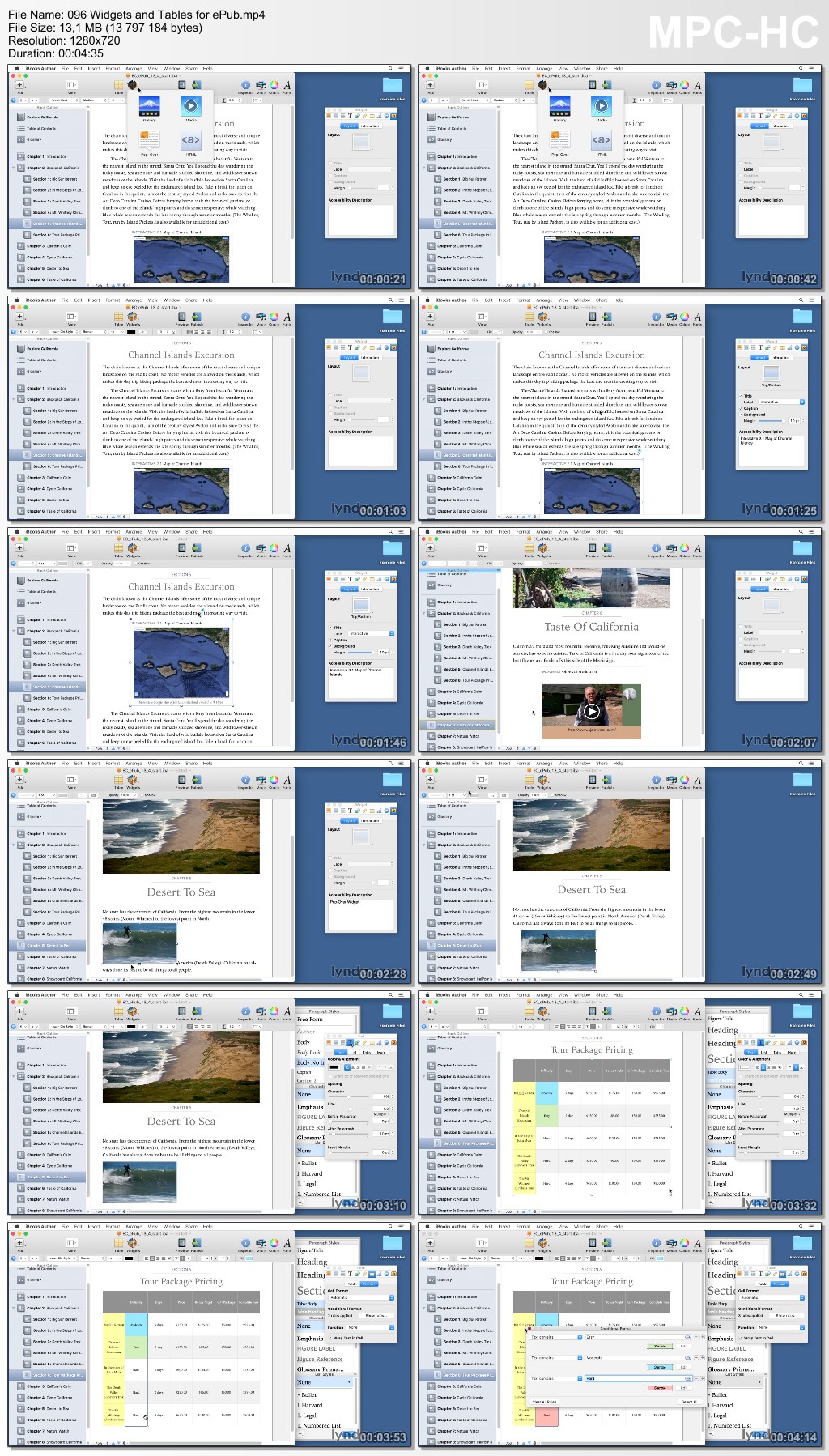
Task: Toggle the Title checkbox in the 00:02:28 Widget inspector
Action: coord(329,858)
